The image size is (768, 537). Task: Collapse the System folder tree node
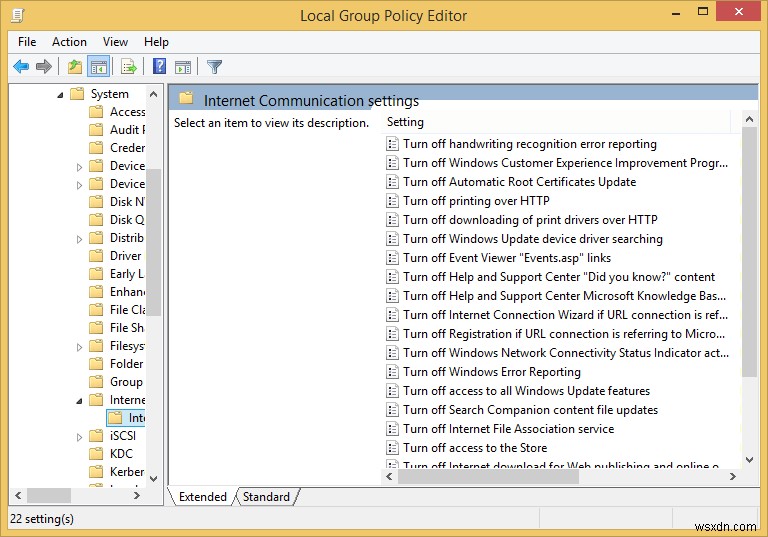[x=61, y=94]
